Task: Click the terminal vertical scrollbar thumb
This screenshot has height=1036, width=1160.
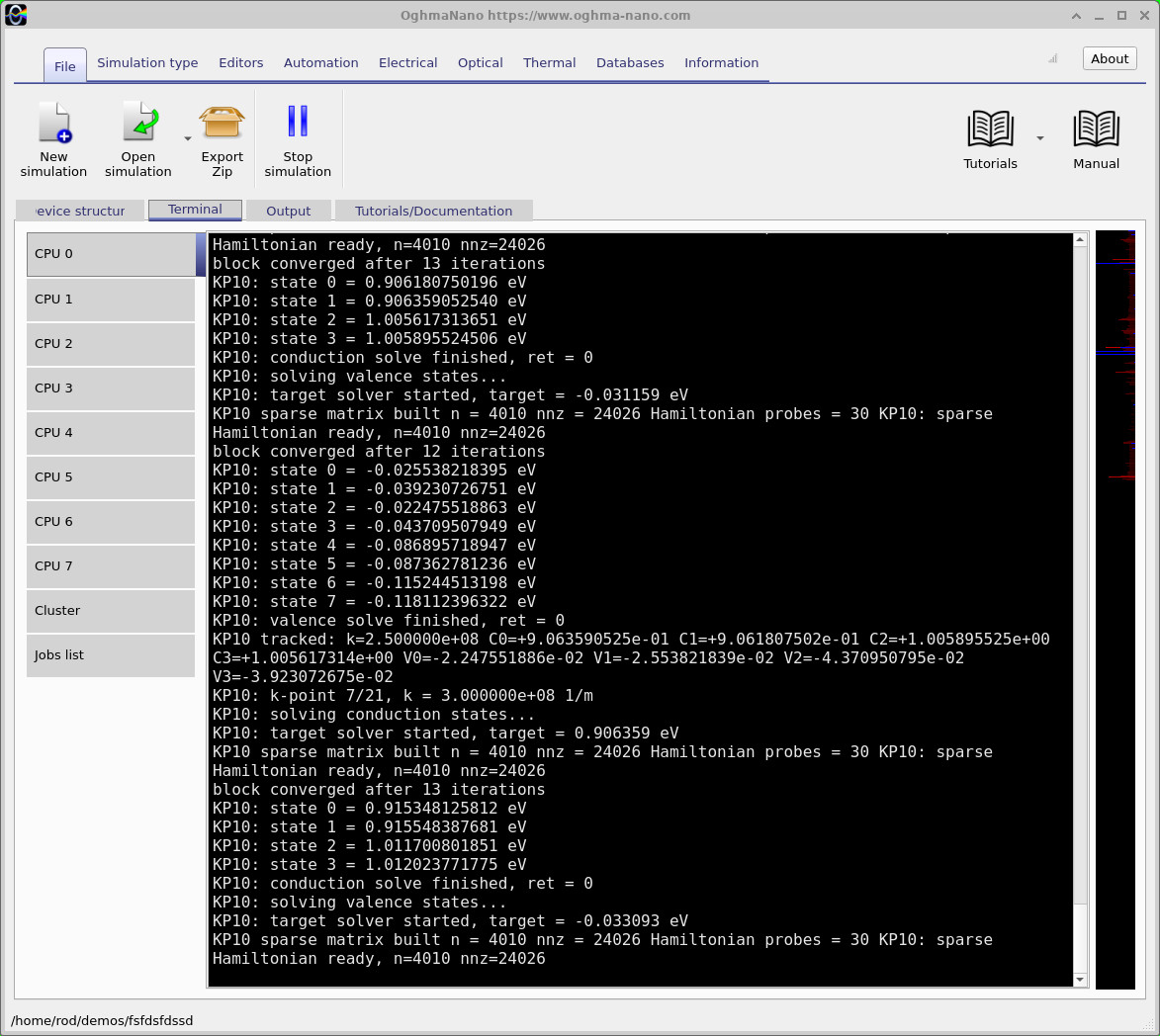Action: pos(1080,938)
